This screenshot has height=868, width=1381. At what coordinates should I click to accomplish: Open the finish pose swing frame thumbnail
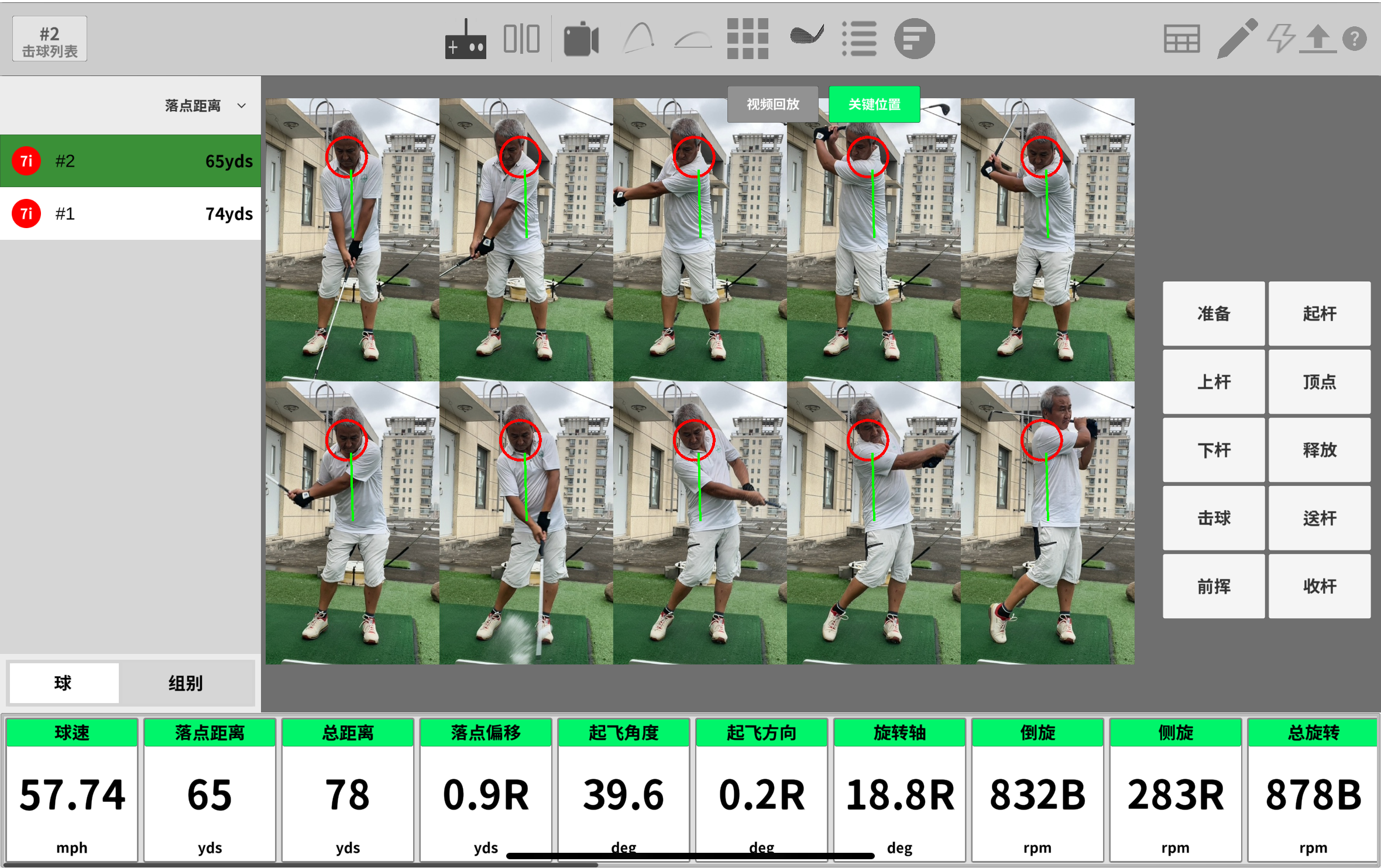coord(1047,523)
